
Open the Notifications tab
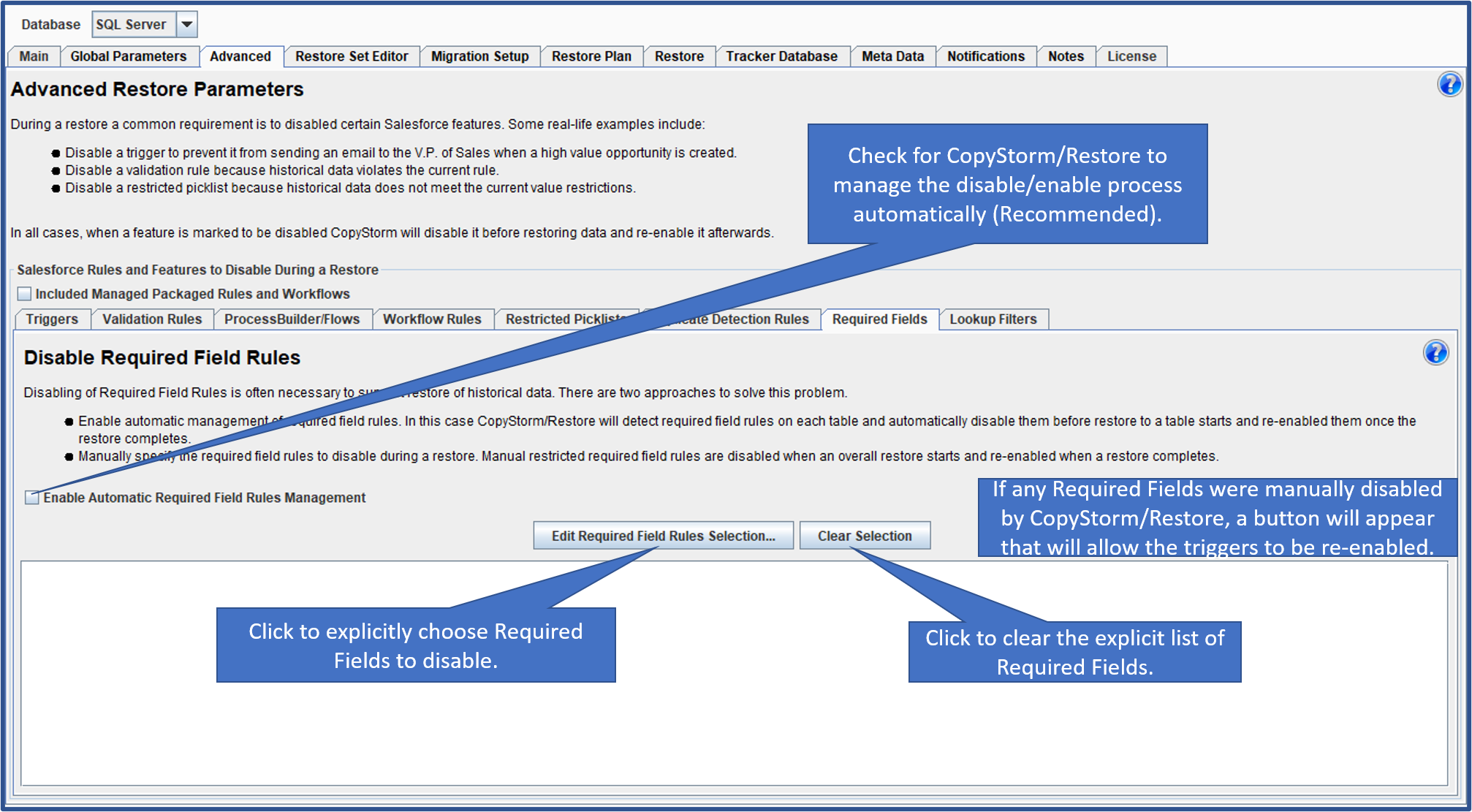click(986, 56)
